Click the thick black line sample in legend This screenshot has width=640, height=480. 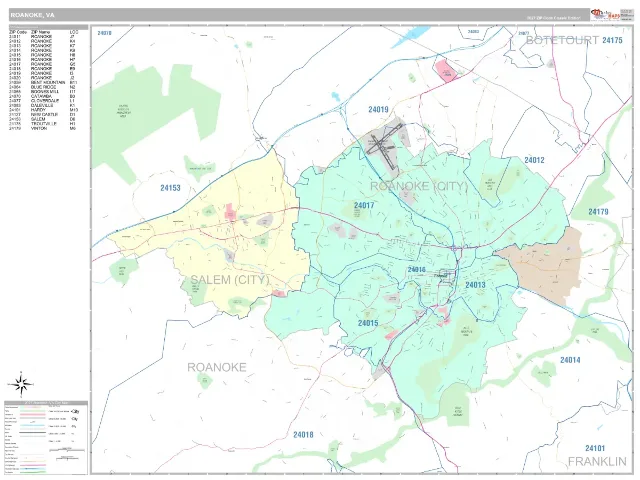[33, 433]
